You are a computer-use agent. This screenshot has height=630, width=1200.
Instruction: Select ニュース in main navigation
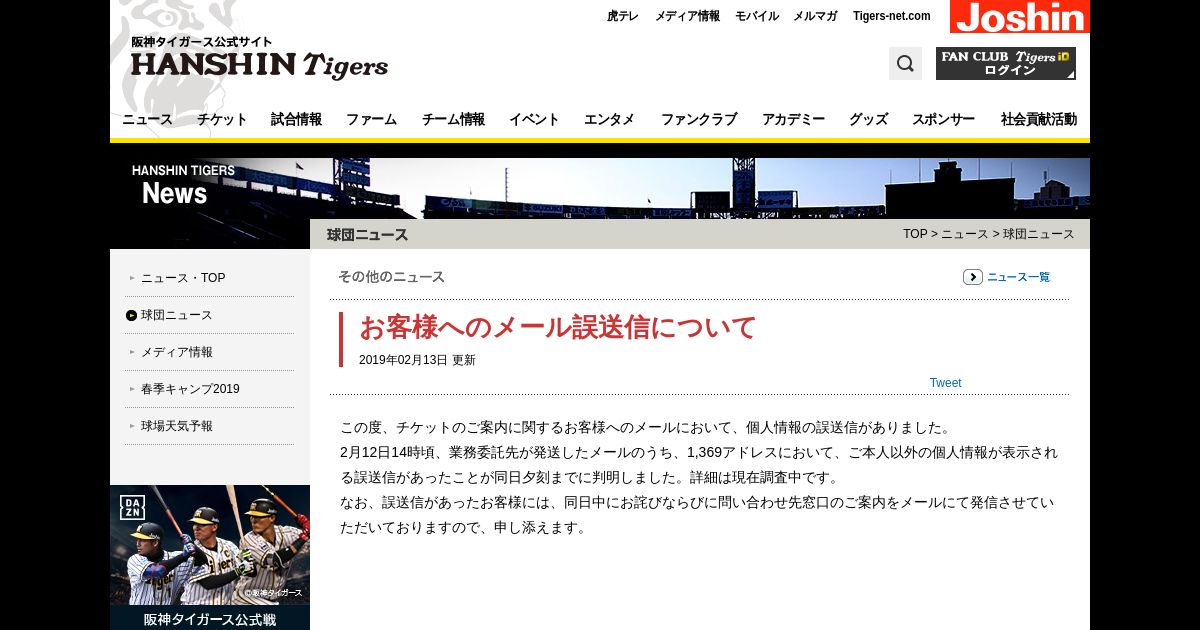point(147,119)
